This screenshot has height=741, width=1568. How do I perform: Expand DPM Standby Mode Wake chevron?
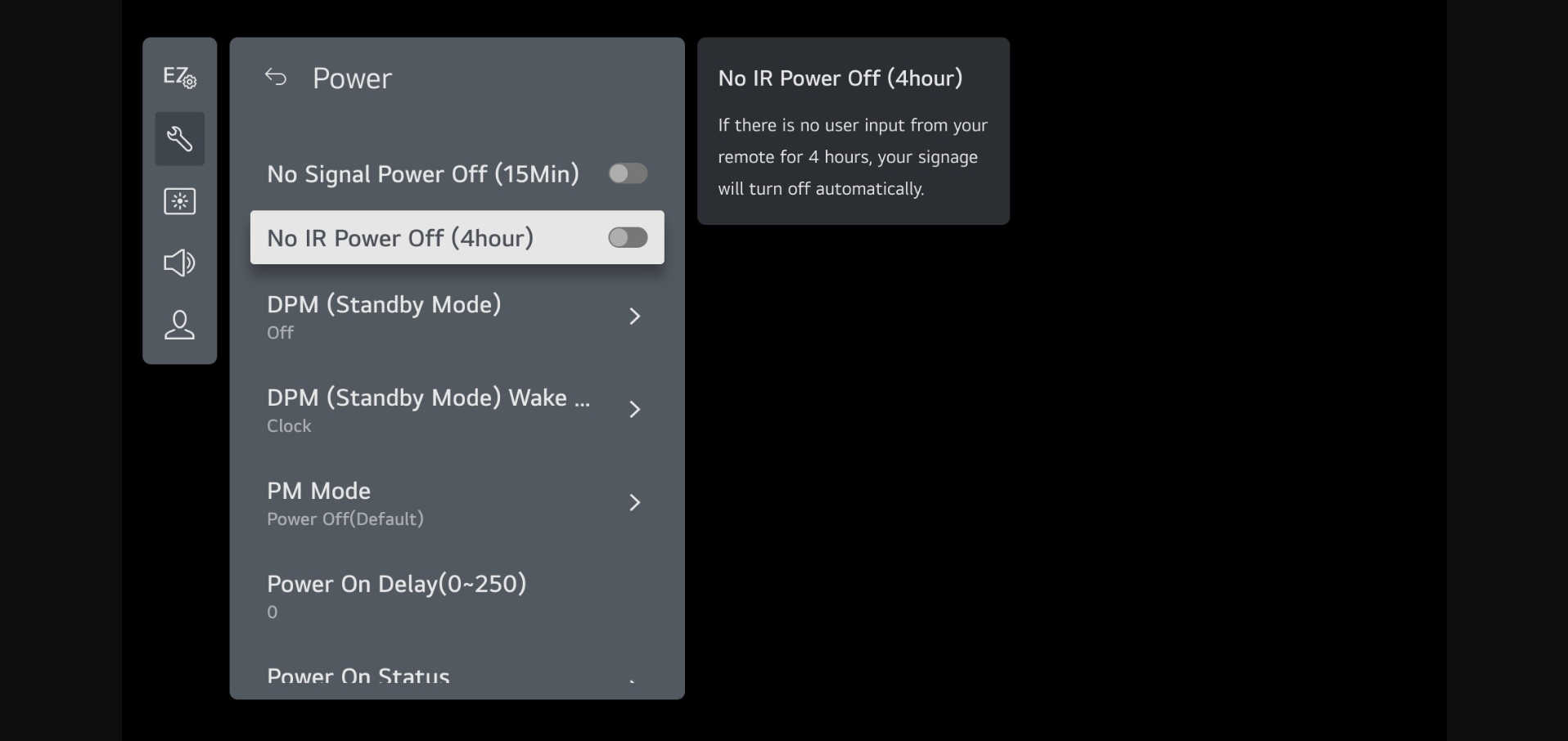[x=634, y=410]
